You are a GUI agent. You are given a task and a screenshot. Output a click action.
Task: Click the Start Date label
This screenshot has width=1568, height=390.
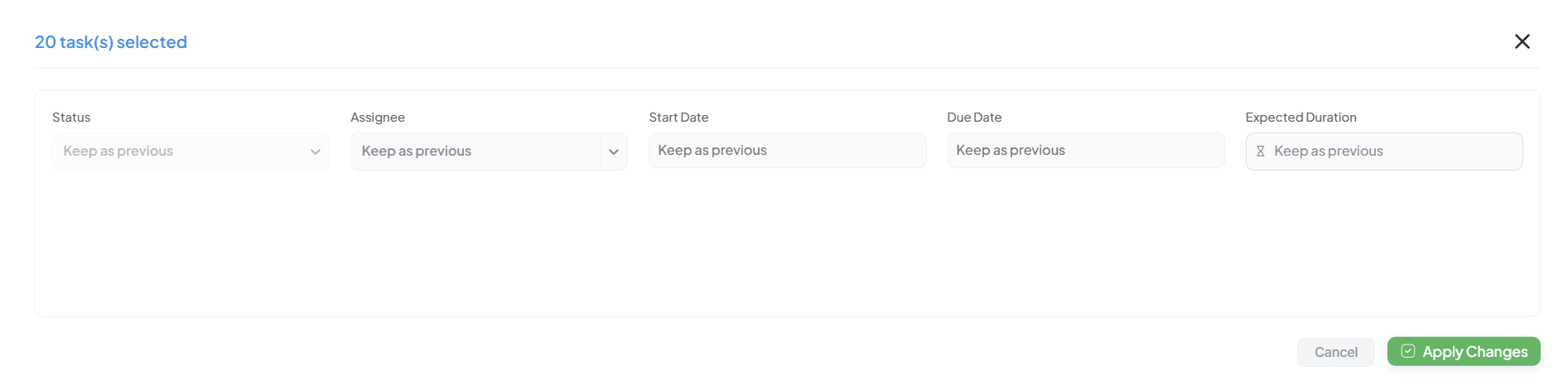(x=678, y=118)
